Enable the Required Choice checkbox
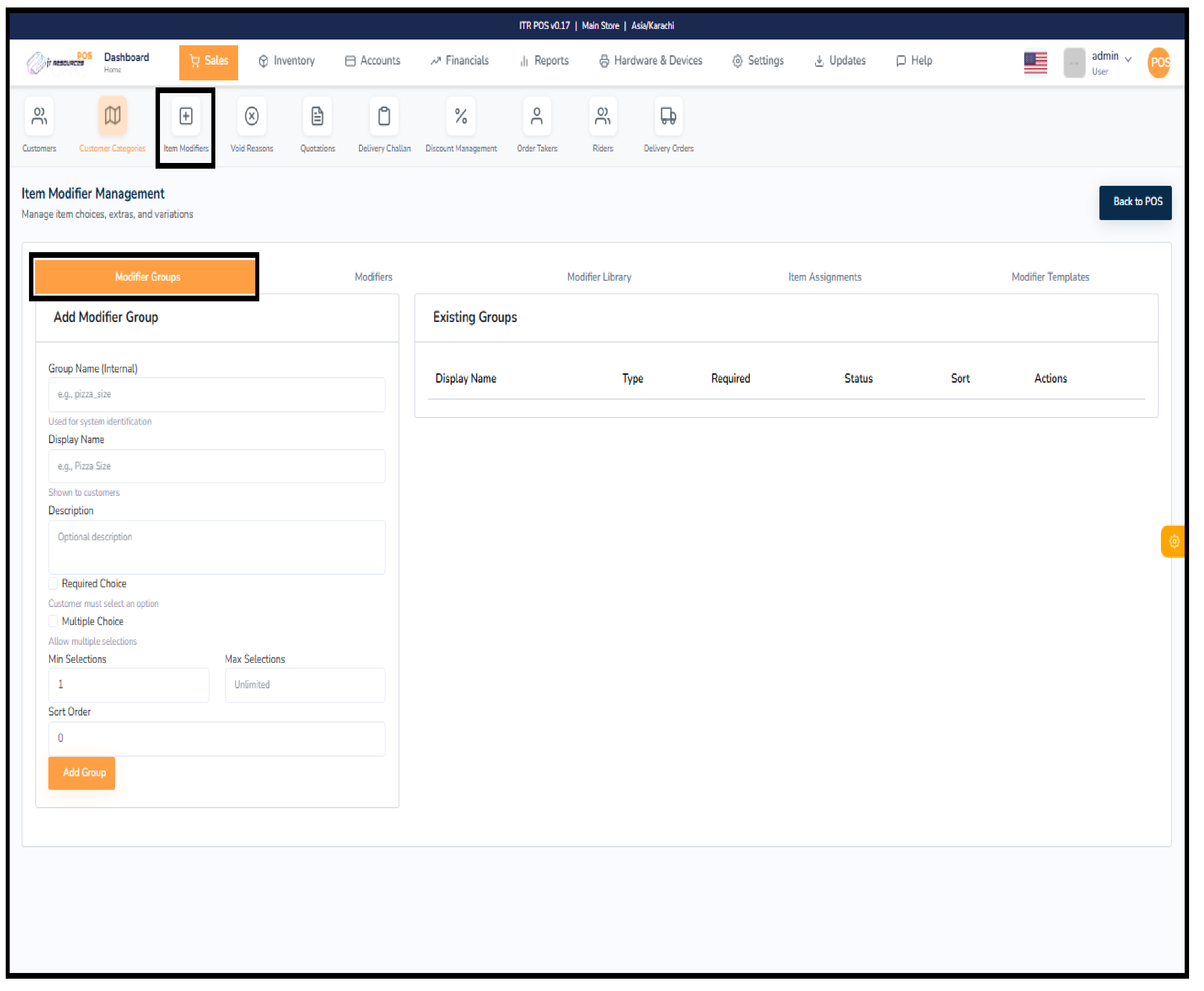This screenshot has width=1204, height=991. [x=53, y=583]
